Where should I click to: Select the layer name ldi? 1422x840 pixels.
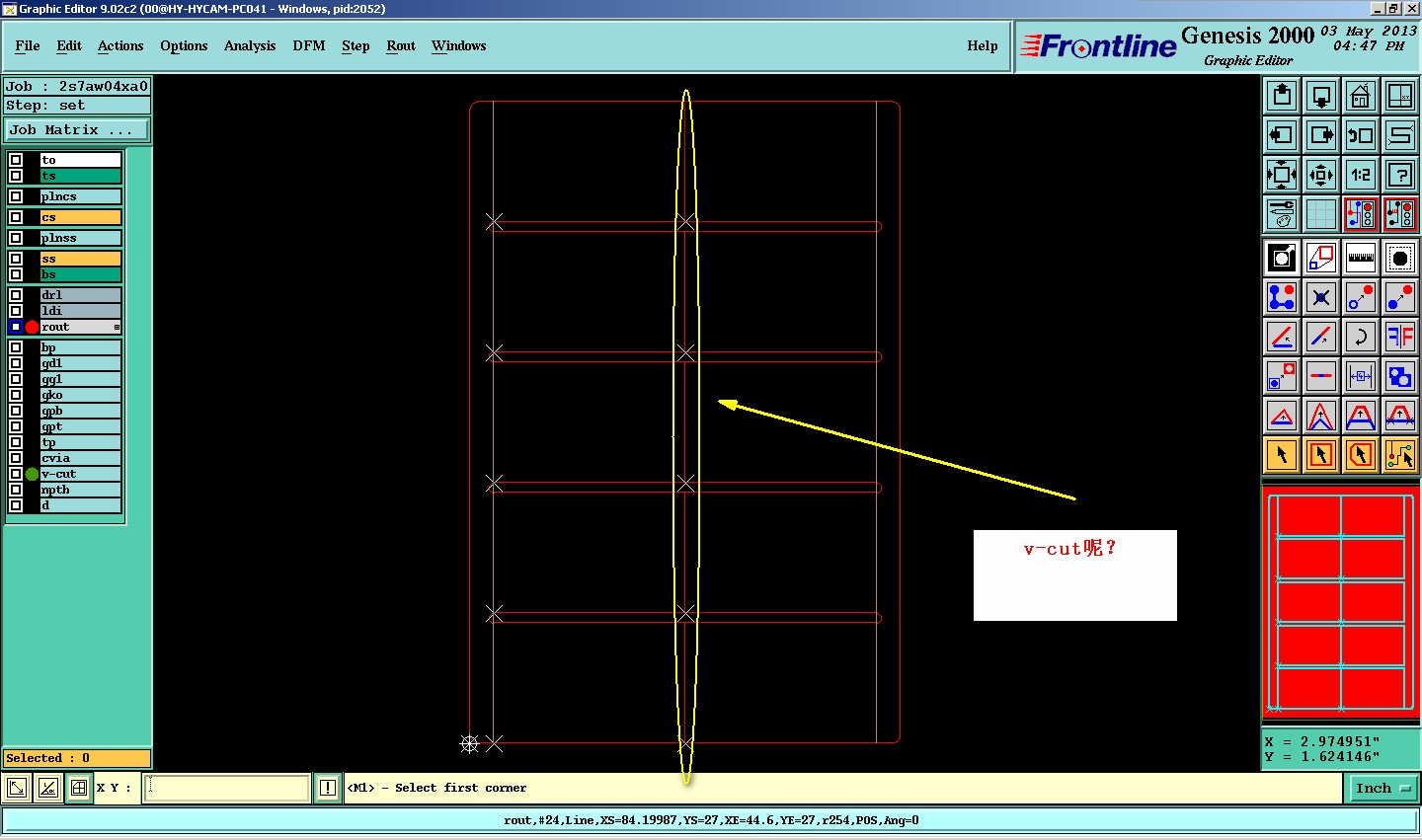click(81, 311)
